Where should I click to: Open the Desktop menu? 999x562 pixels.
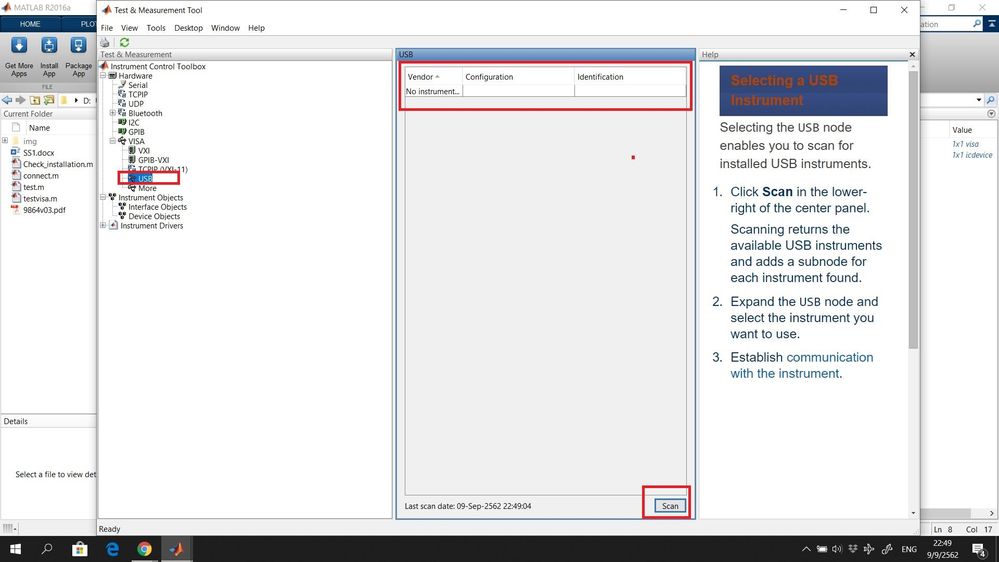coord(189,28)
